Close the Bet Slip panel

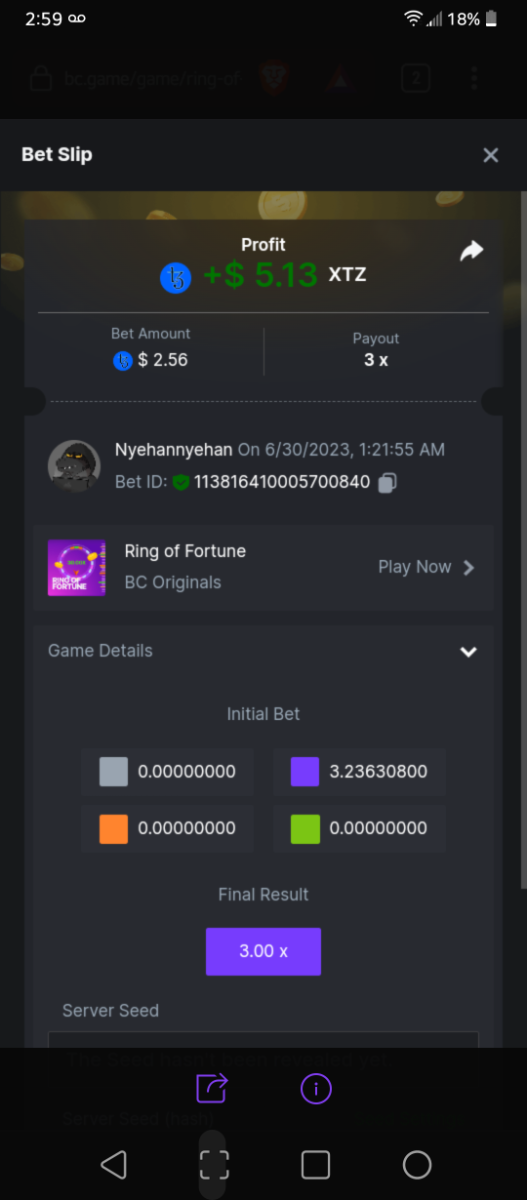click(x=490, y=155)
